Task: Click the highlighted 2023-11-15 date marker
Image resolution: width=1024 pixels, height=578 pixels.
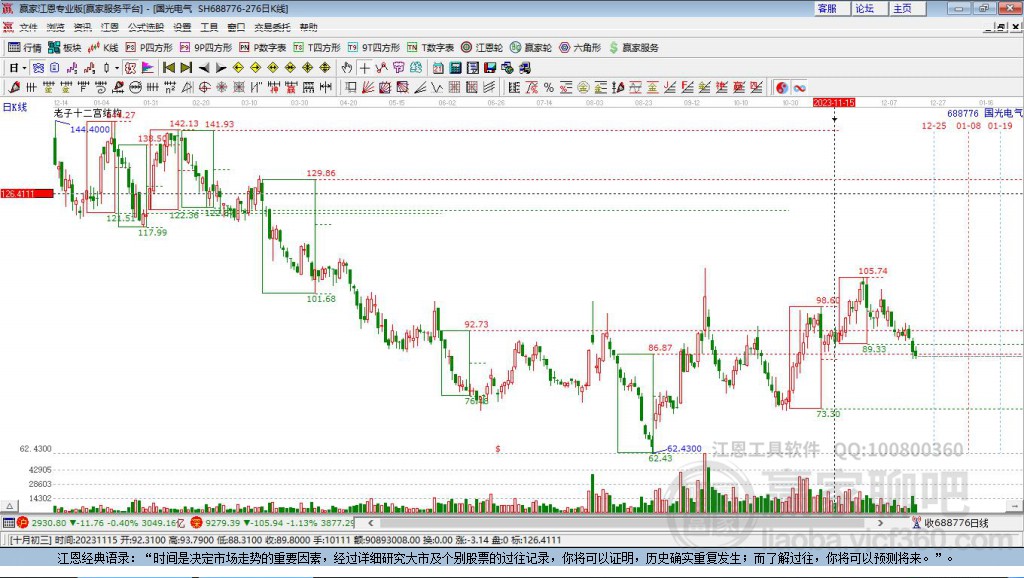Action: [833, 103]
